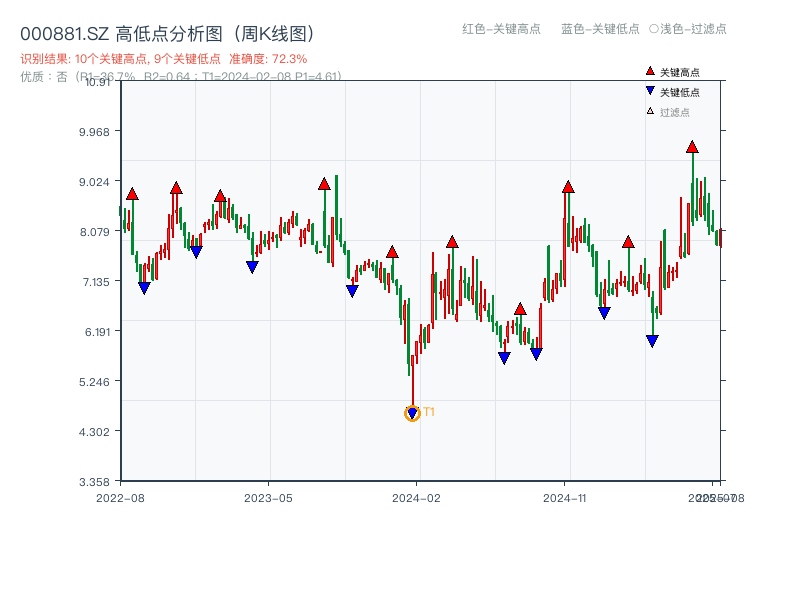Click the 9.968 y-axis label
This screenshot has width=800, height=600.
(94, 132)
